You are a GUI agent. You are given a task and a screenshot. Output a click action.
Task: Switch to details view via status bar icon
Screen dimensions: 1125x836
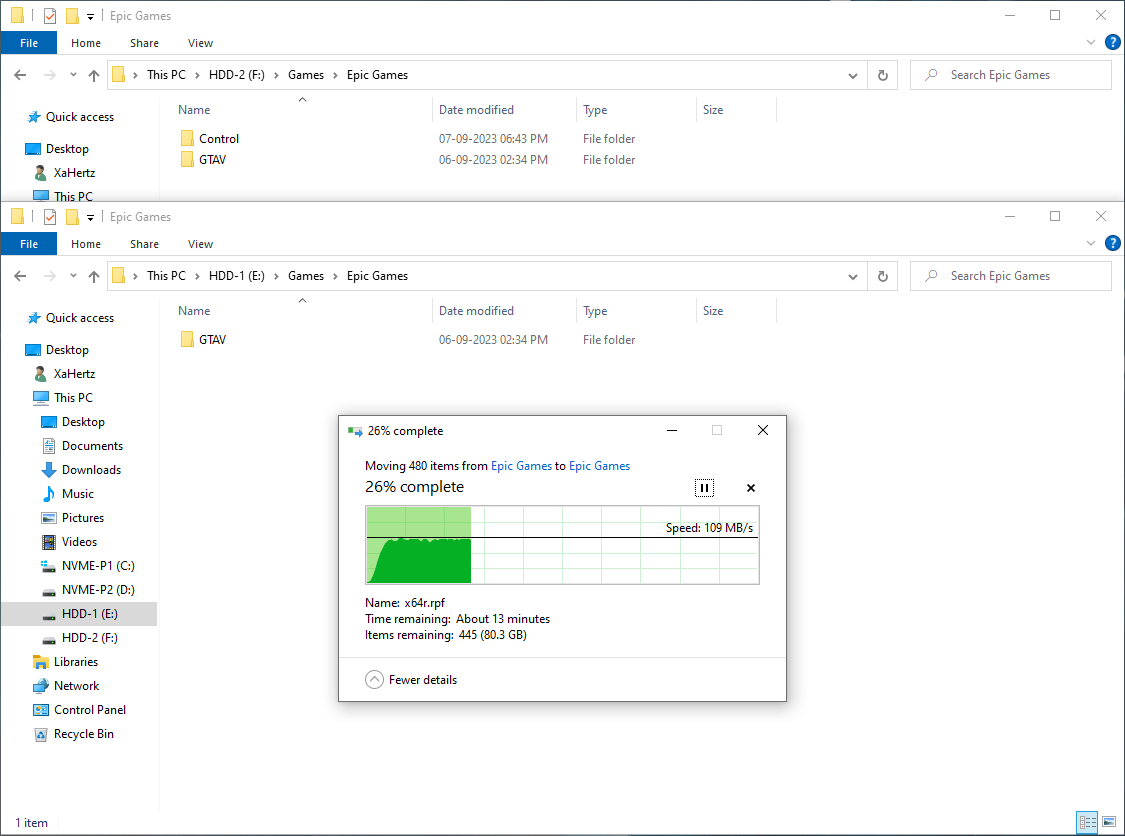tap(1088, 822)
